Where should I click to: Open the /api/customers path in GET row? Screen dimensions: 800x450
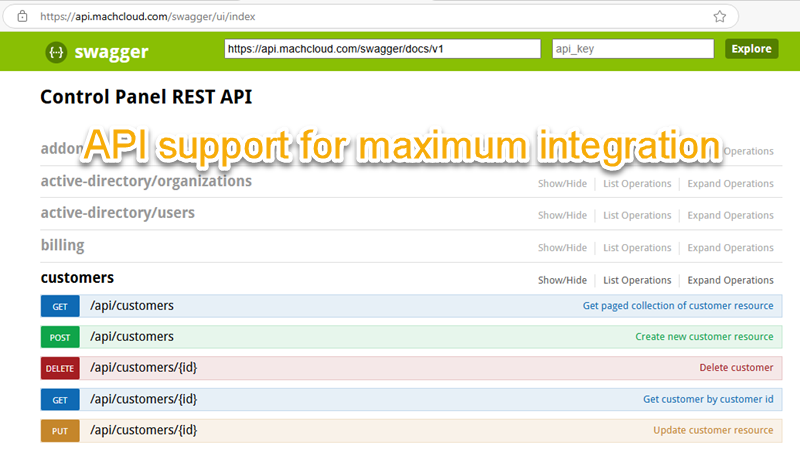pos(132,306)
